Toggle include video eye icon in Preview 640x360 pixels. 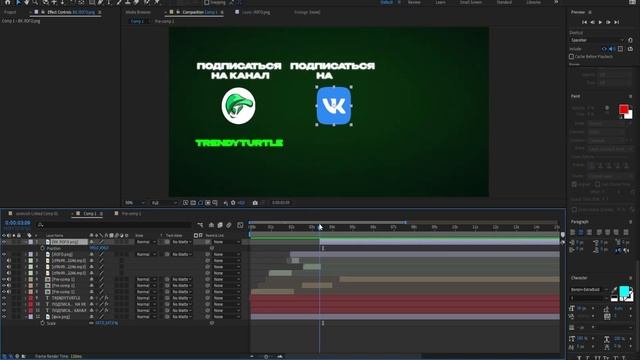604,49
